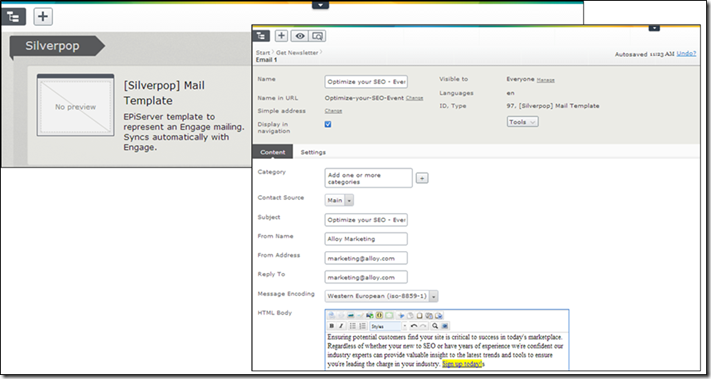711x379 pixels.
Task: Undo last edit in HTML Body editor
Action: coord(414,326)
